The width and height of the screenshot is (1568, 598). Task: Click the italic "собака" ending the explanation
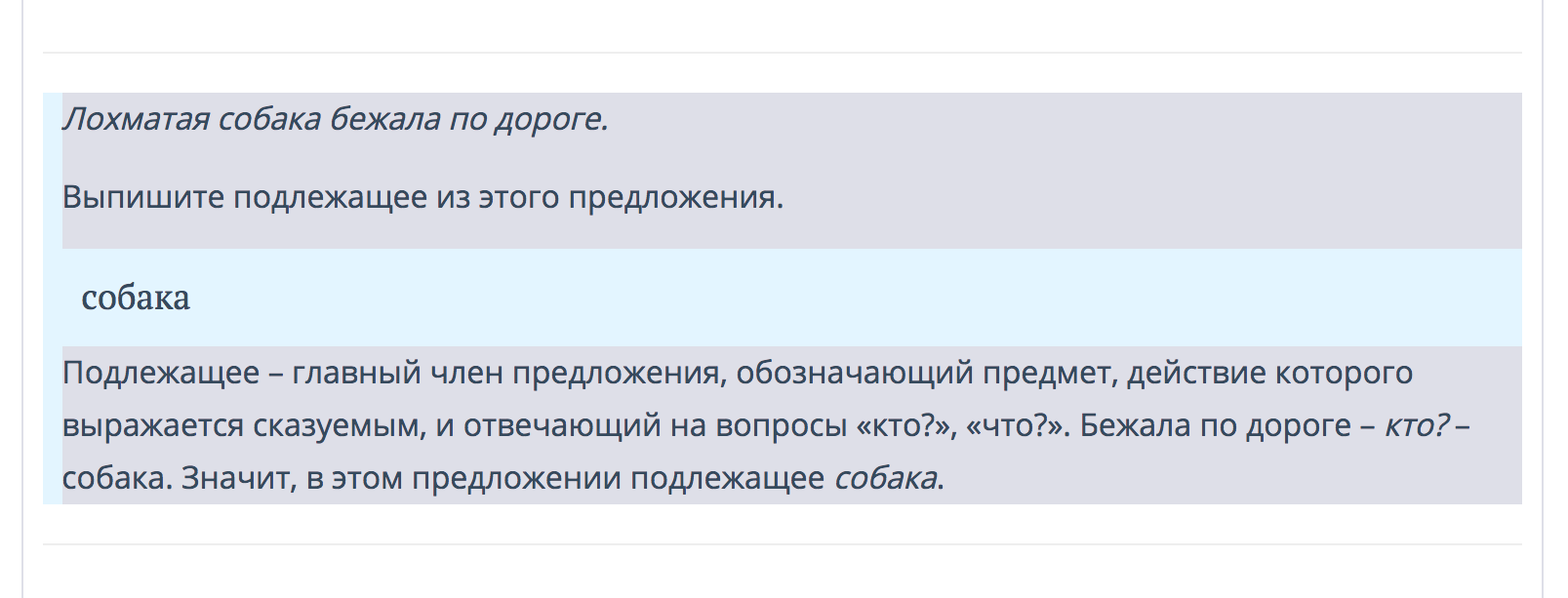click(x=885, y=479)
